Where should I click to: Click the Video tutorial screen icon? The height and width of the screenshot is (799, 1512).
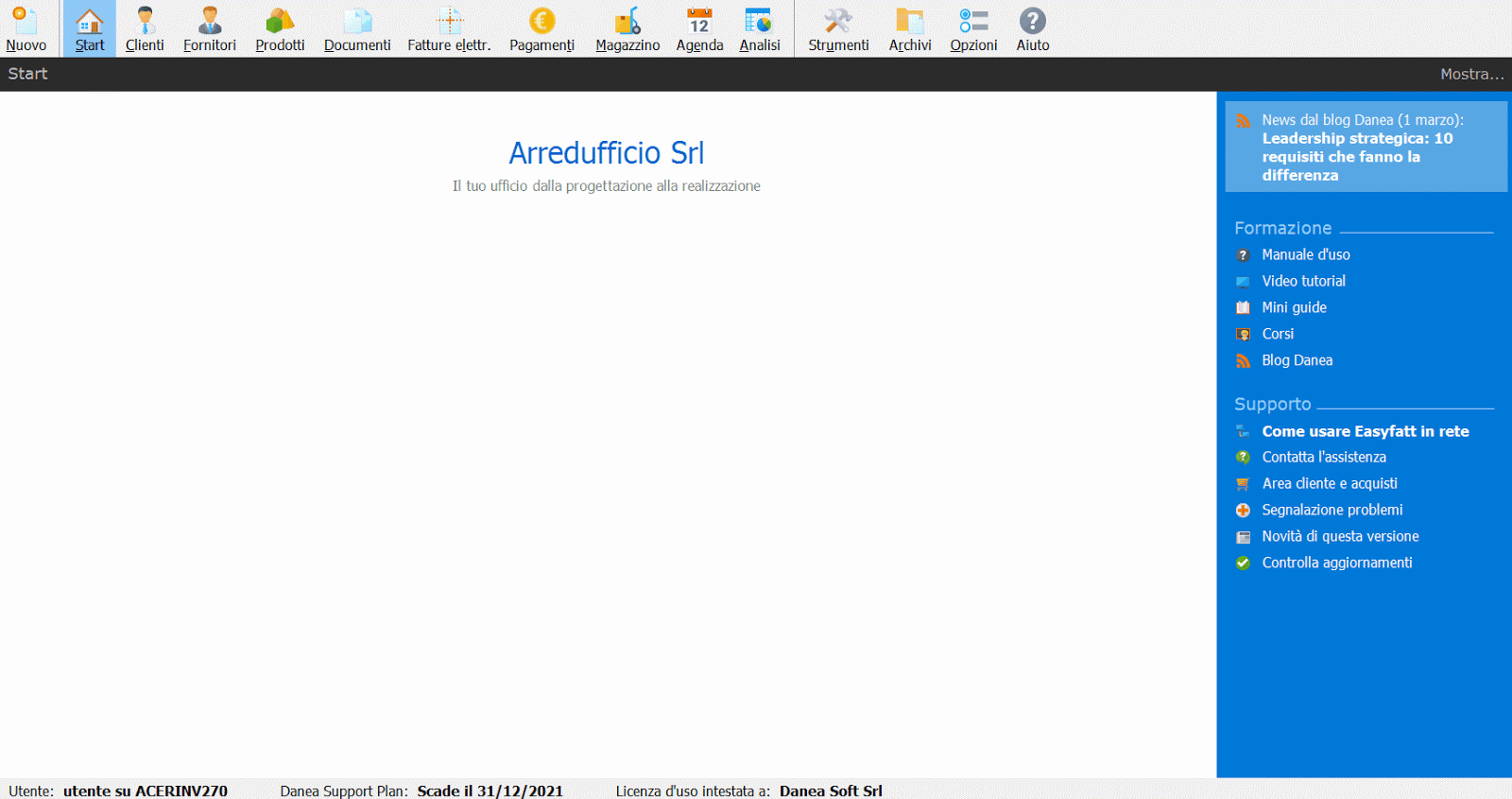1244,282
